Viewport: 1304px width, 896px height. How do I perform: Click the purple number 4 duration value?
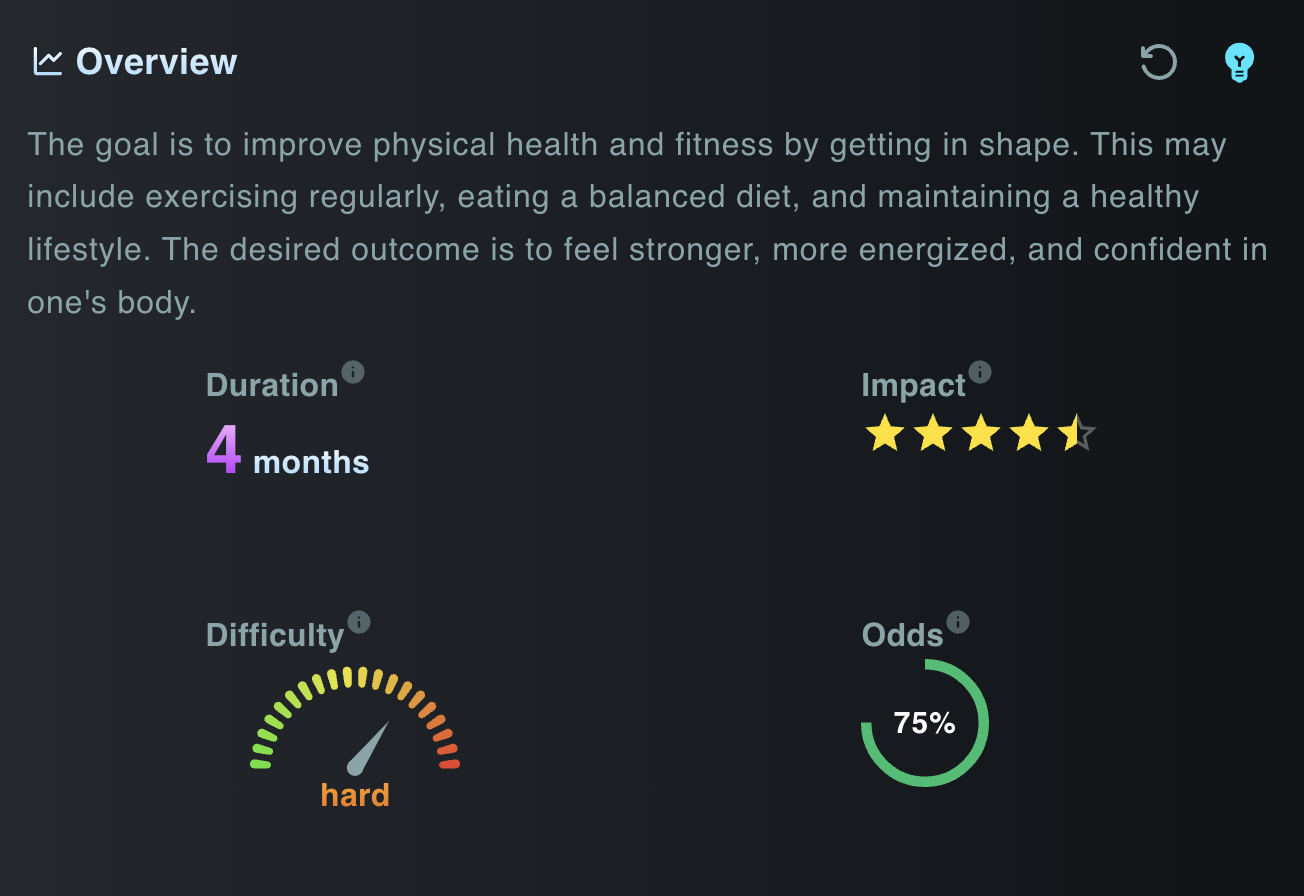pyautogui.click(x=224, y=450)
